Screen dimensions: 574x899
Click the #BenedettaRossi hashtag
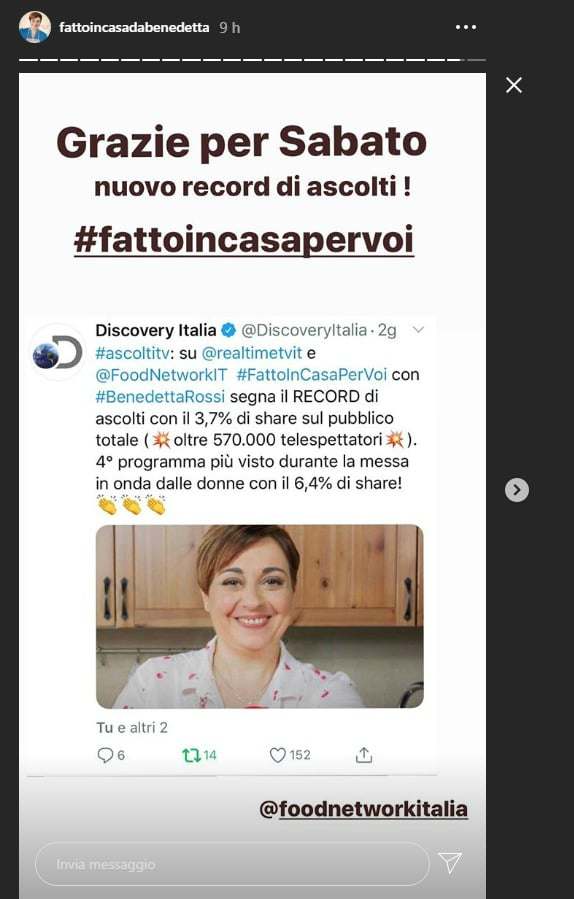(160, 397)
